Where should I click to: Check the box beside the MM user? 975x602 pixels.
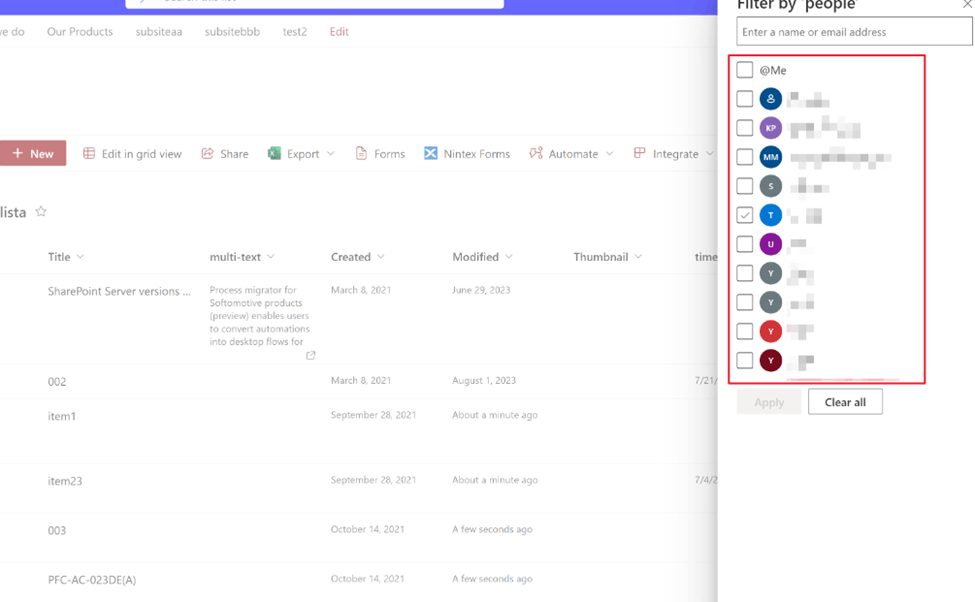(744, 157)
